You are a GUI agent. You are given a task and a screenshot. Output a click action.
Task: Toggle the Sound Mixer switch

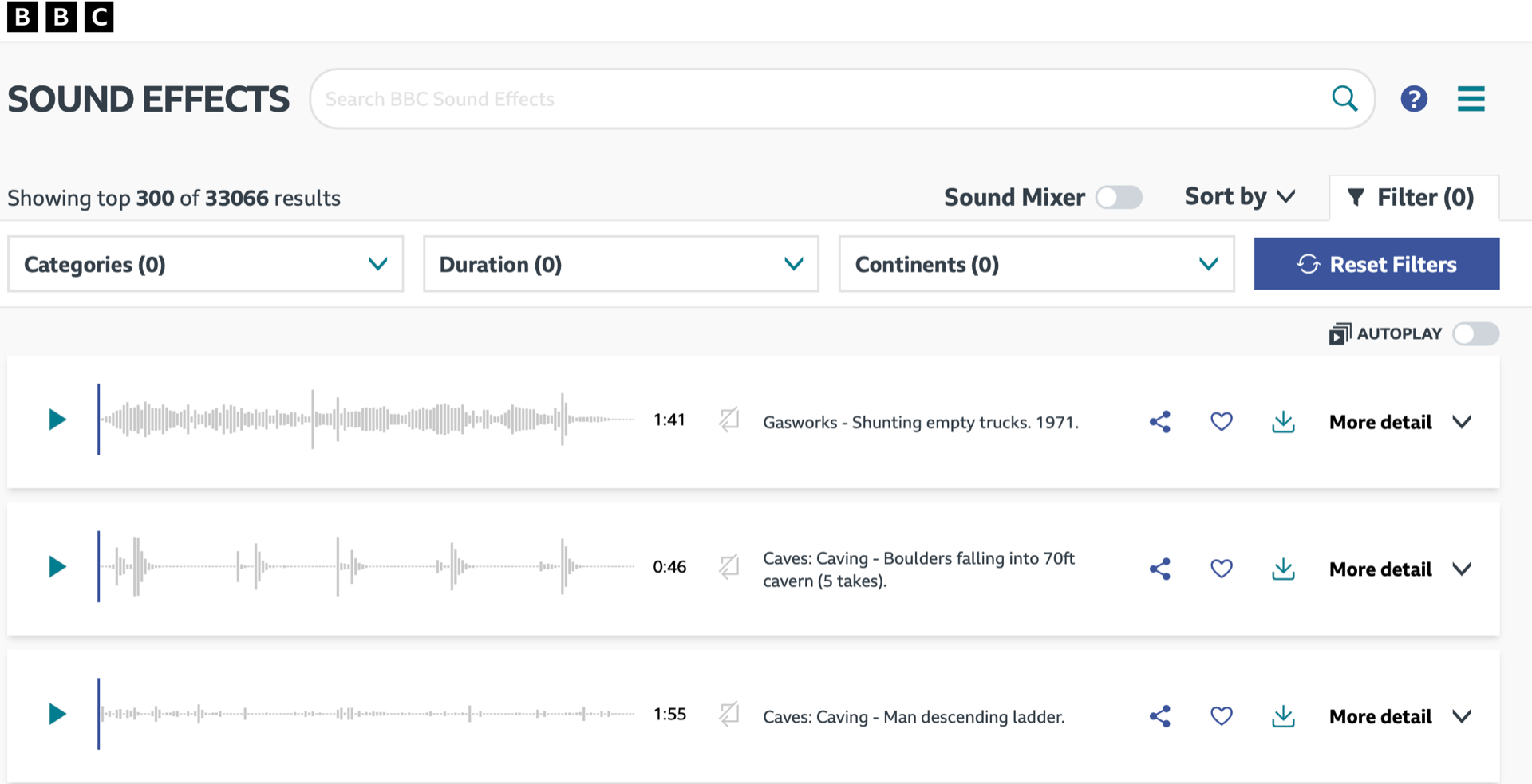1119,197
